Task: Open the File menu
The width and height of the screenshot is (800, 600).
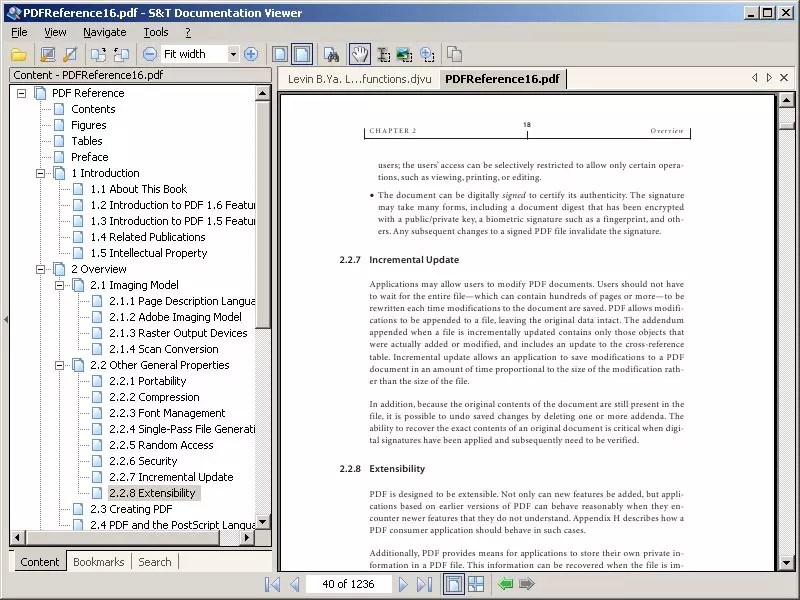Action: click(x=19, y=32)
